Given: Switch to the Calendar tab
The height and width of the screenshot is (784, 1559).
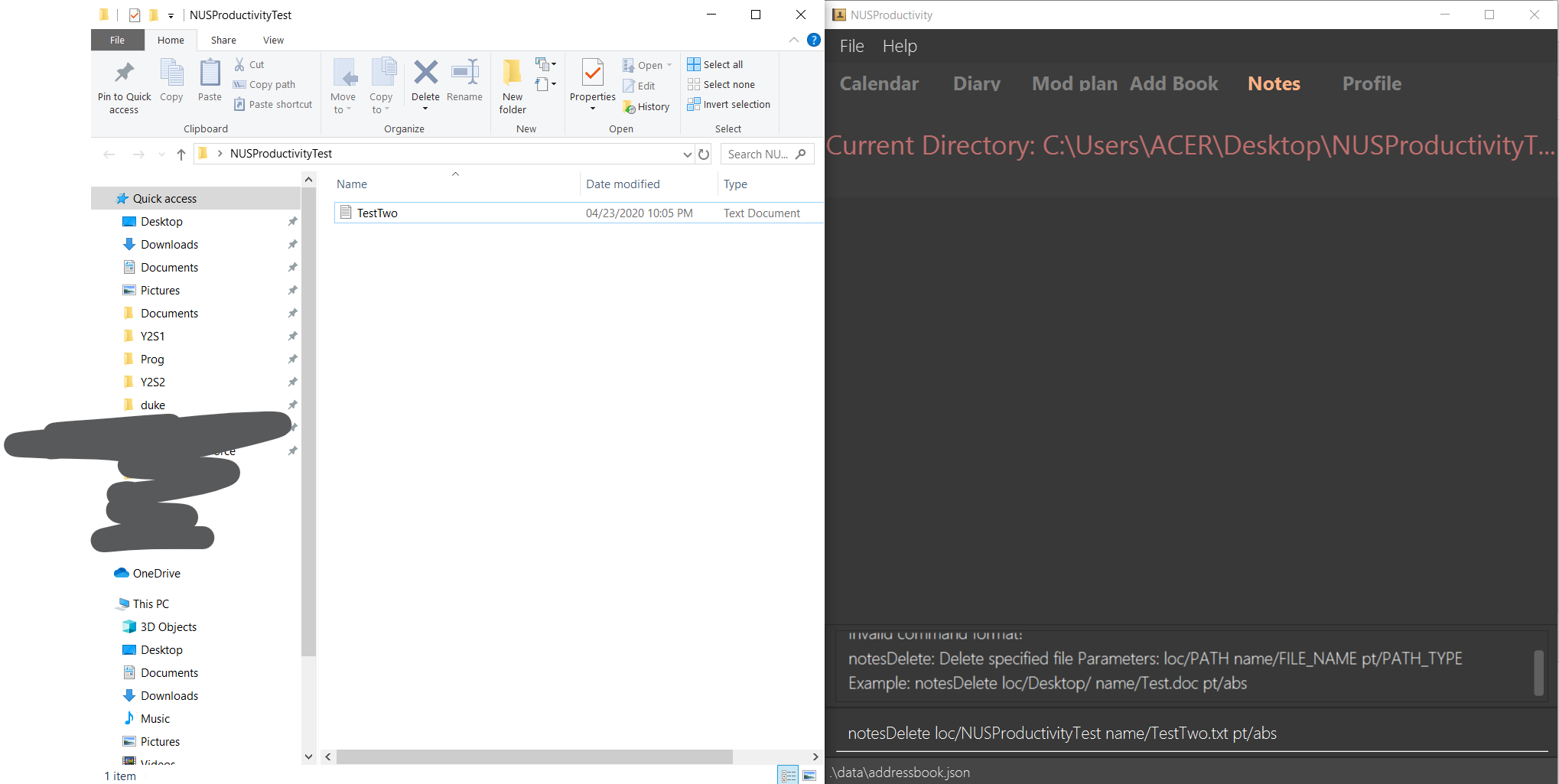Looking at the screenshot, I should (x=879, y=83).
